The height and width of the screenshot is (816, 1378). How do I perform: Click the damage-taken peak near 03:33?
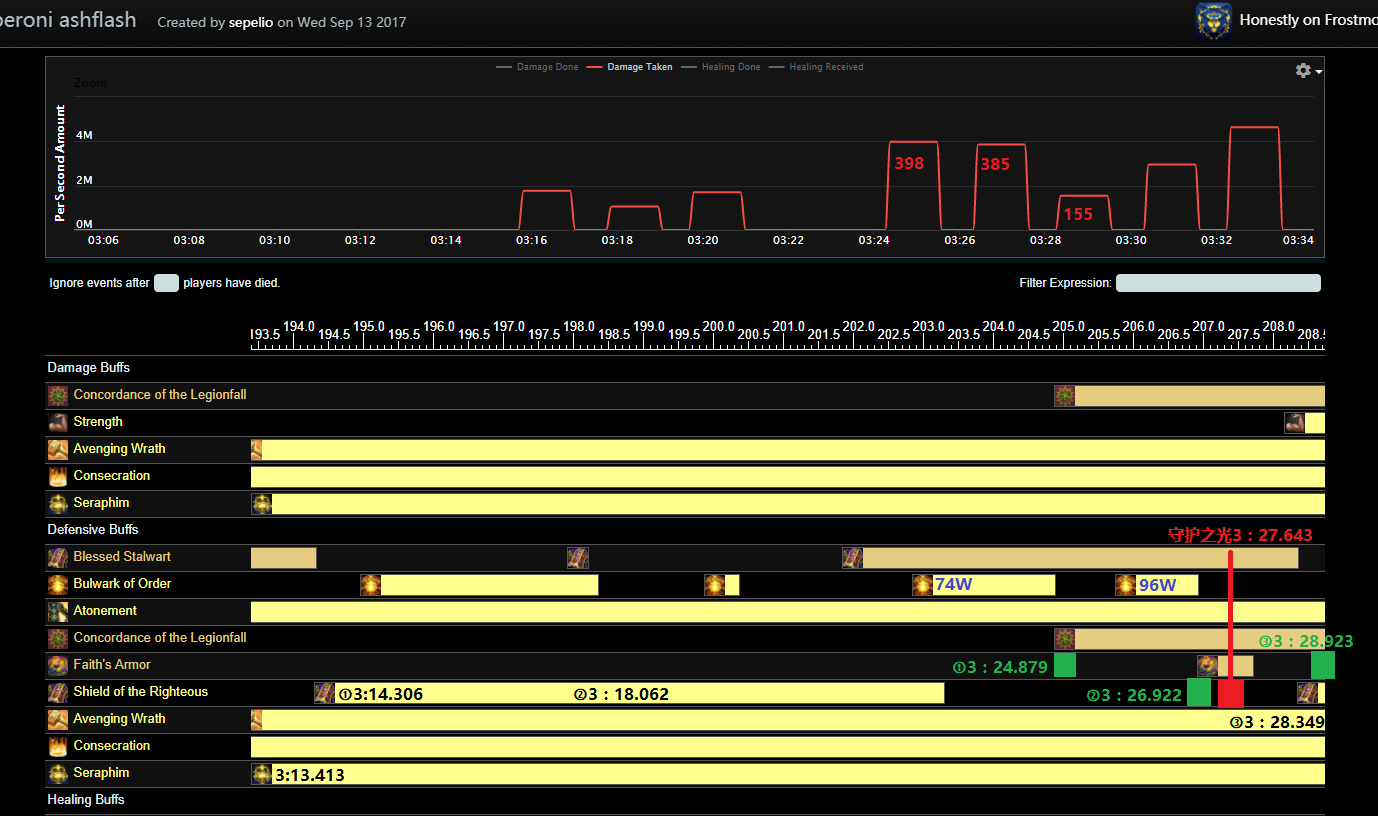point(1255,128)
